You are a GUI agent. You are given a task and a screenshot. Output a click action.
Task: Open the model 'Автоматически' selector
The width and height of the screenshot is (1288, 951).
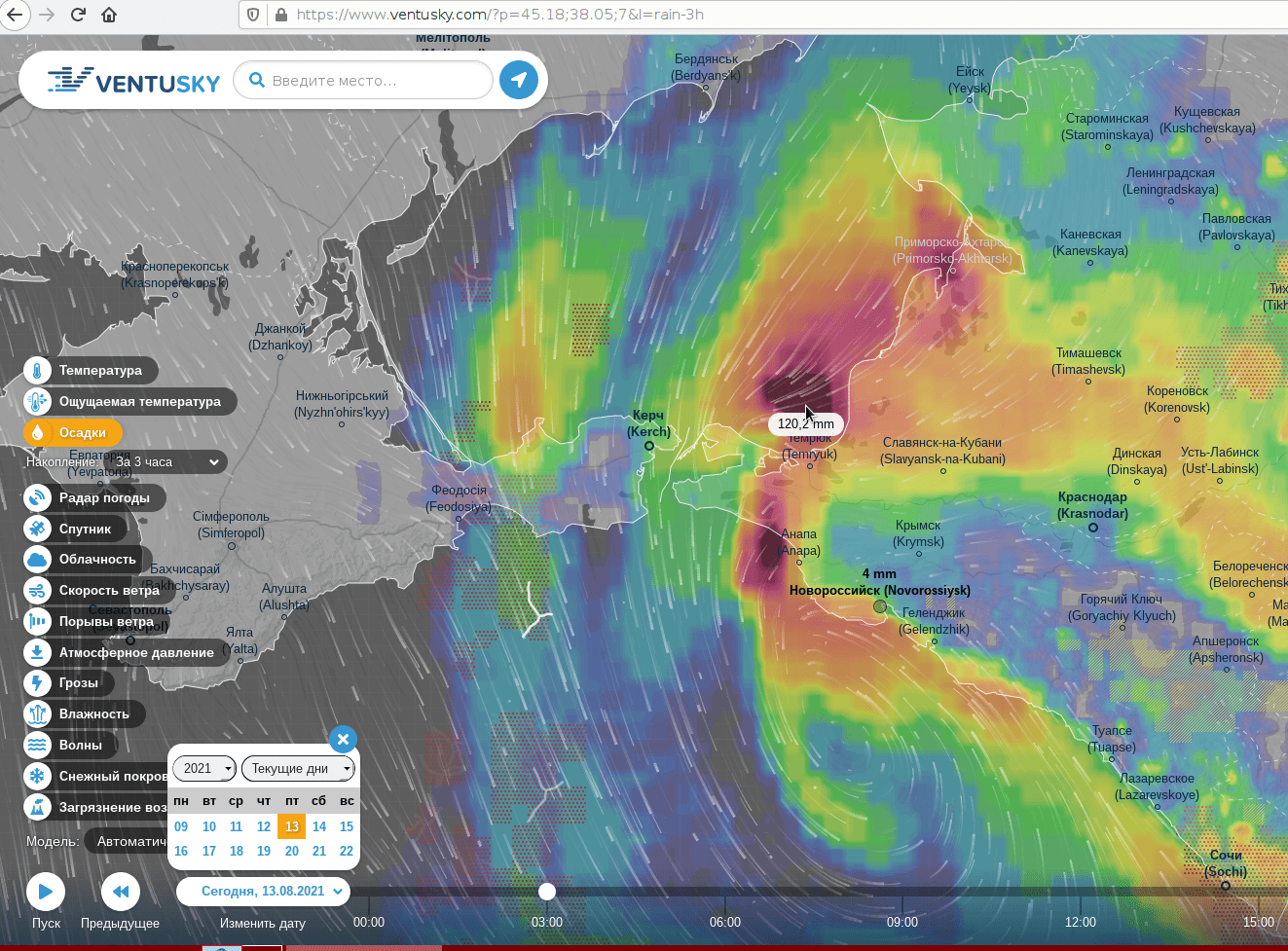127,842
